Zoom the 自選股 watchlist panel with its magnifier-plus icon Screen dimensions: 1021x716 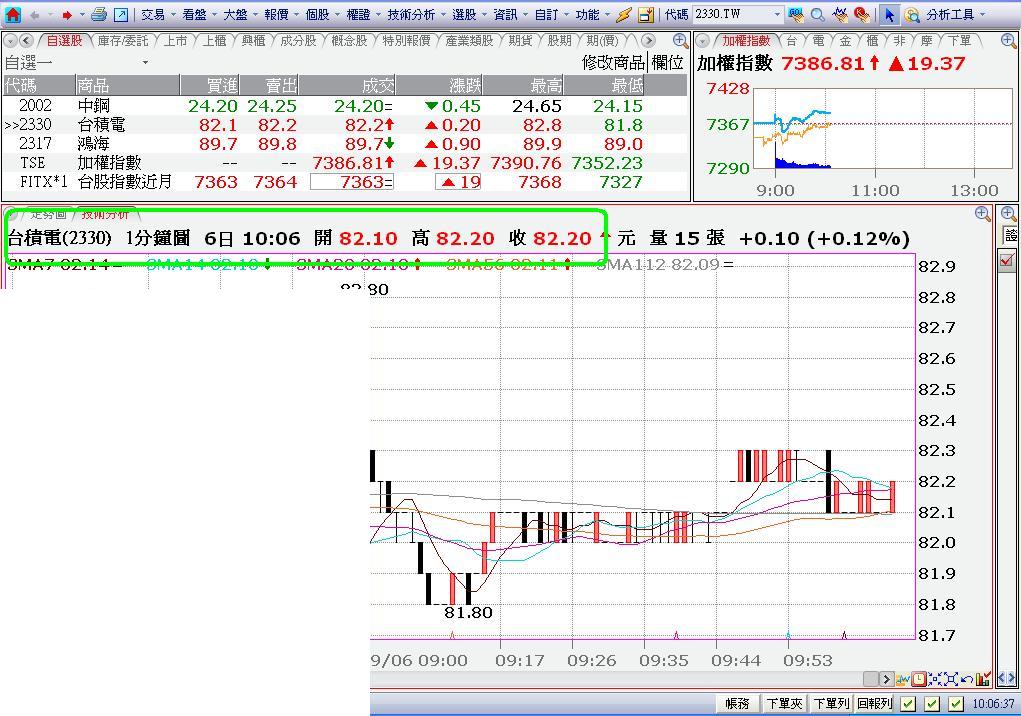point(680,40)
